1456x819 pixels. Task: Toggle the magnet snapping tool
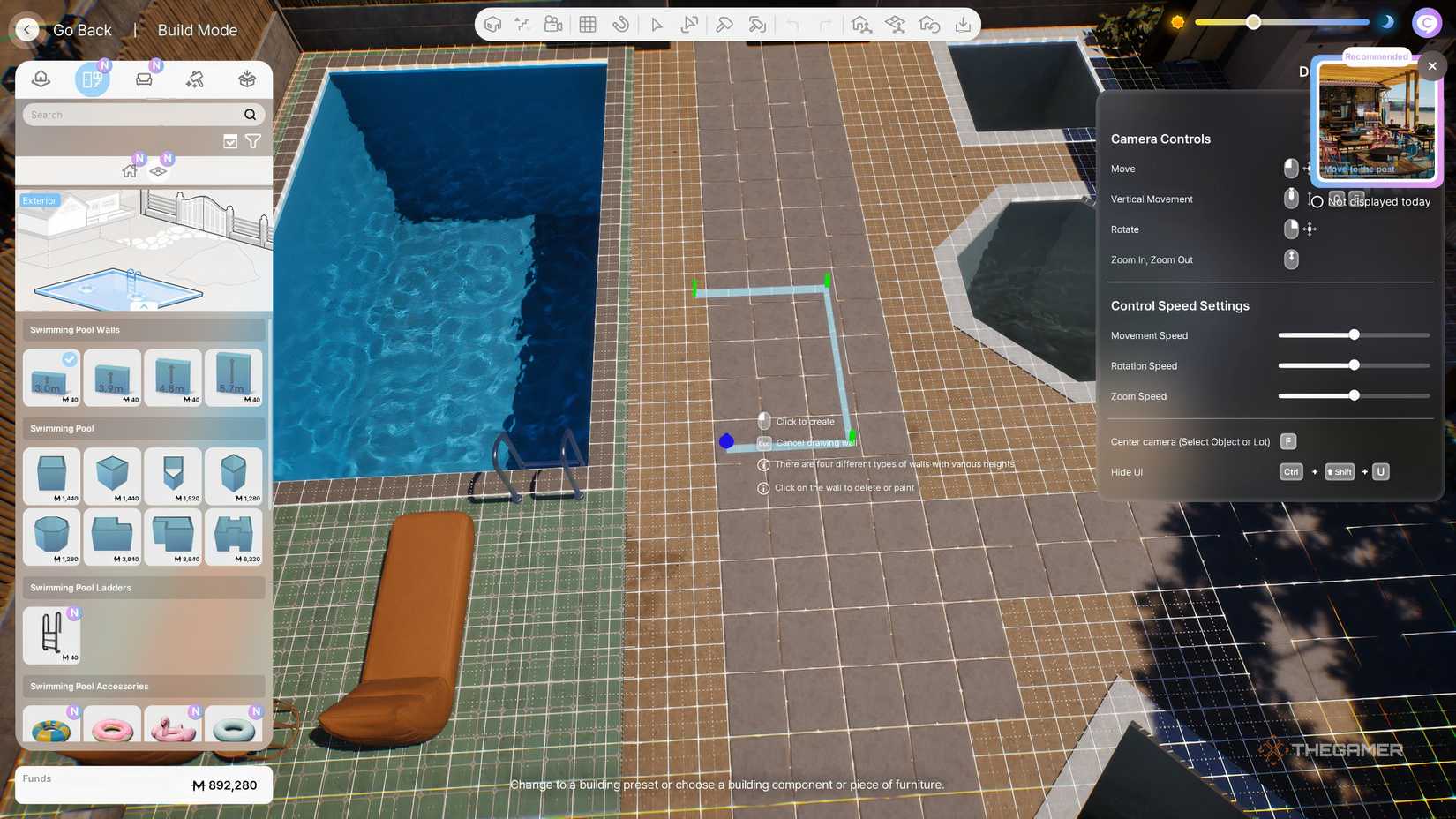tap(621, 25)
